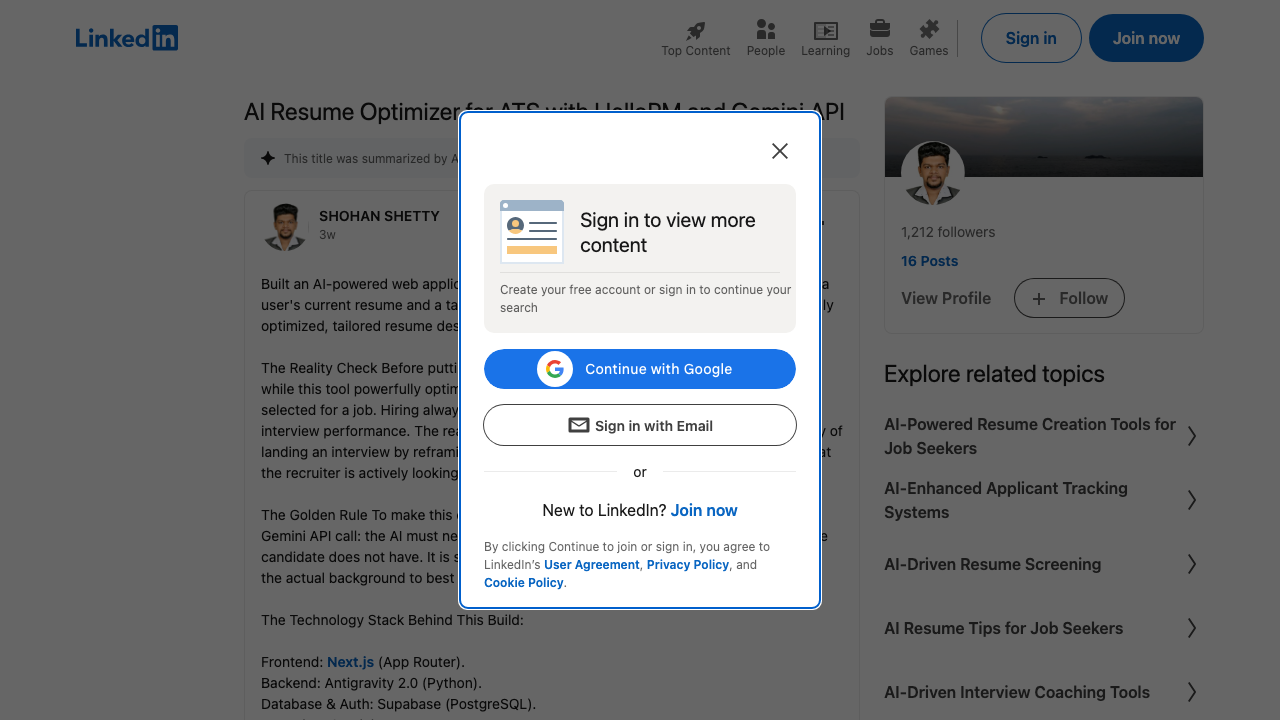Screen dimensions: 1280x720
Task: Click the post age 3w text
Action: point(327,235)
